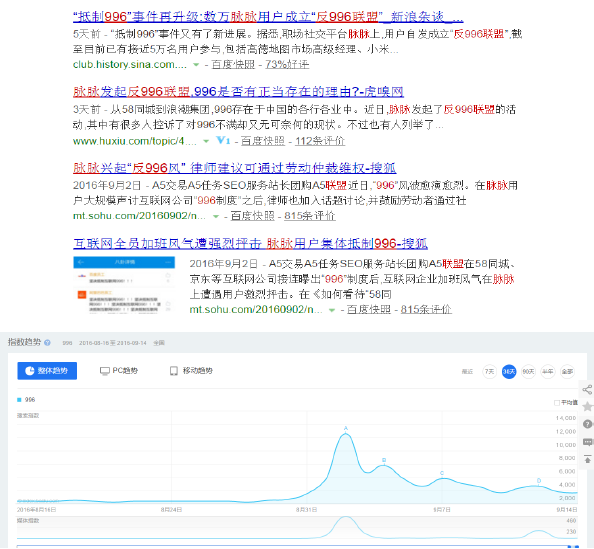
Task: Open 百度快照 for the huxiu result
Action: [263, 141]
